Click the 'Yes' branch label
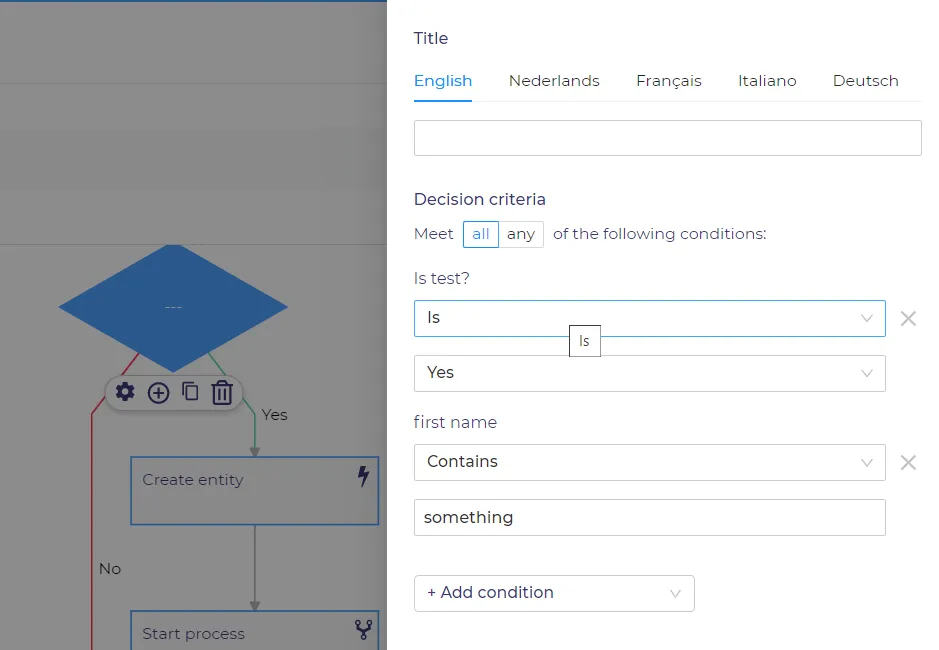This screenshot has height=650, width=939. [274, 415]
